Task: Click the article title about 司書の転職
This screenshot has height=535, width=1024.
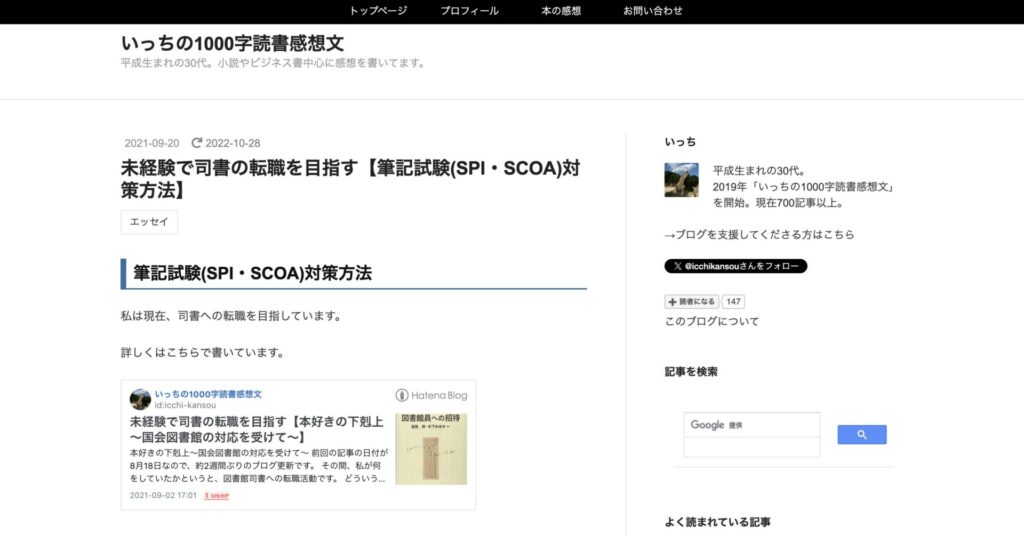Action: [x=350, y=178]
